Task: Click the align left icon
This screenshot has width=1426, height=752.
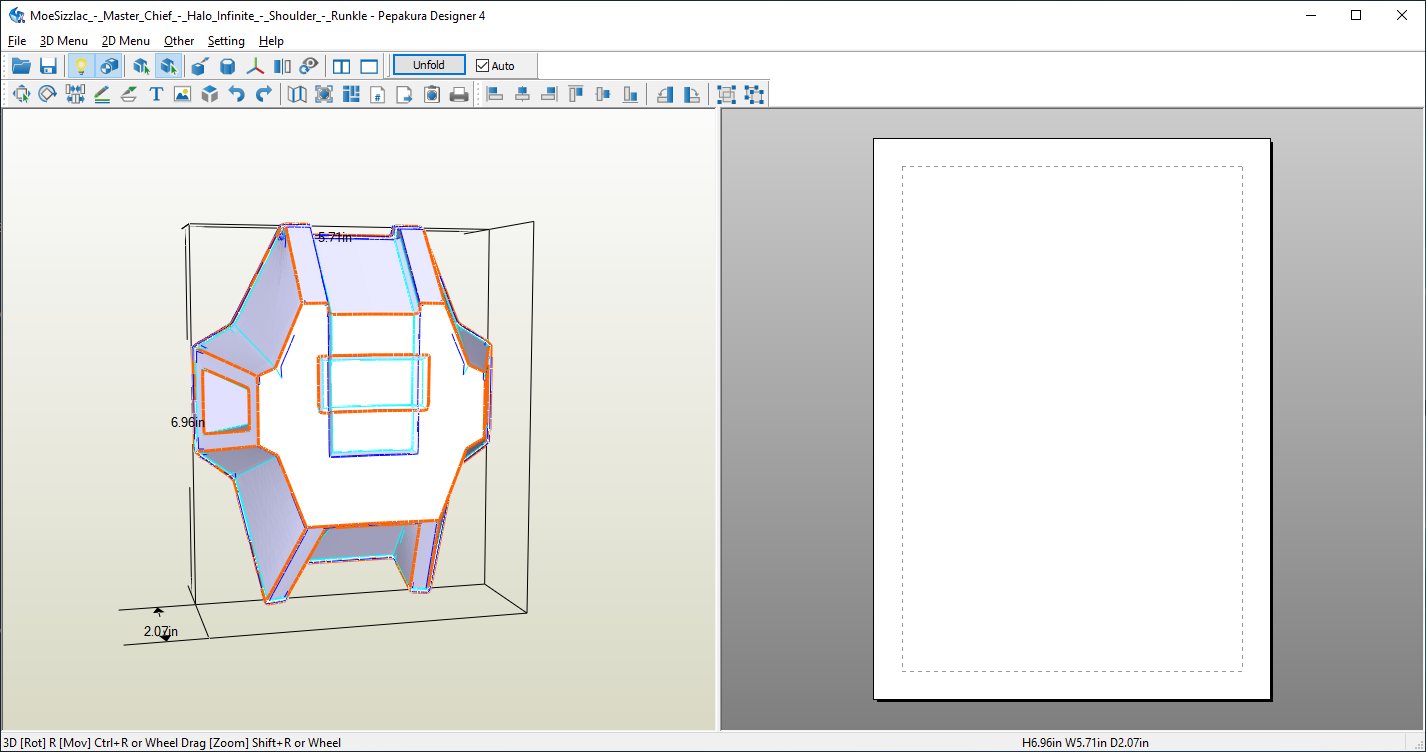Action: point(495,94)
